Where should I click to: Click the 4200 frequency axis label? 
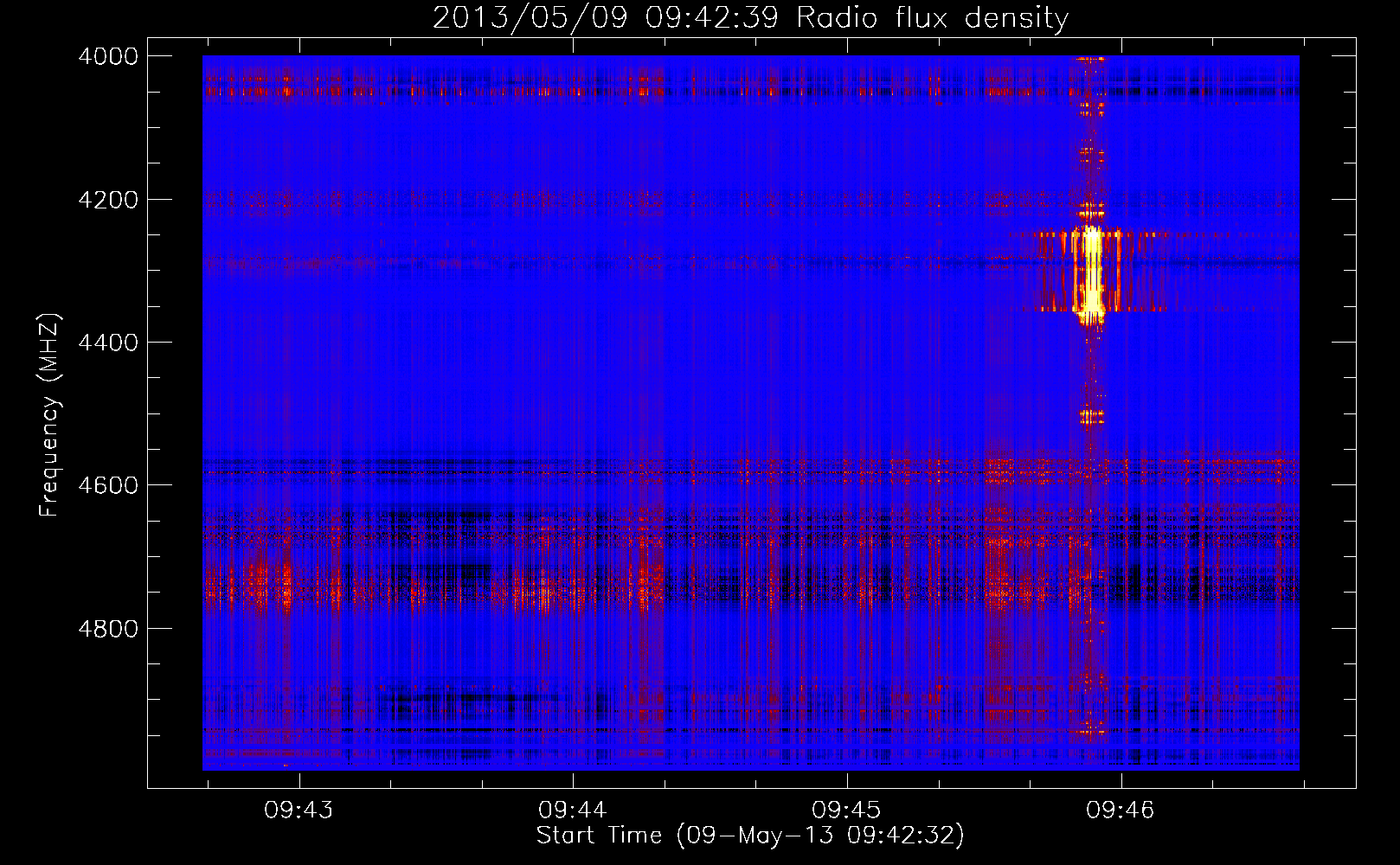pyautogui.click(x=108, y=200)
